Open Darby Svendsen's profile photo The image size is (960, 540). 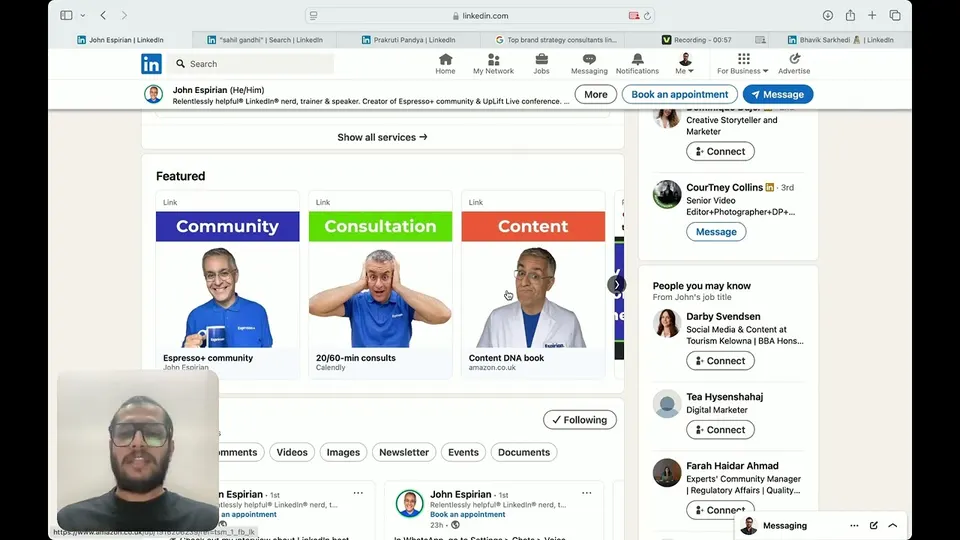(667, 323)
